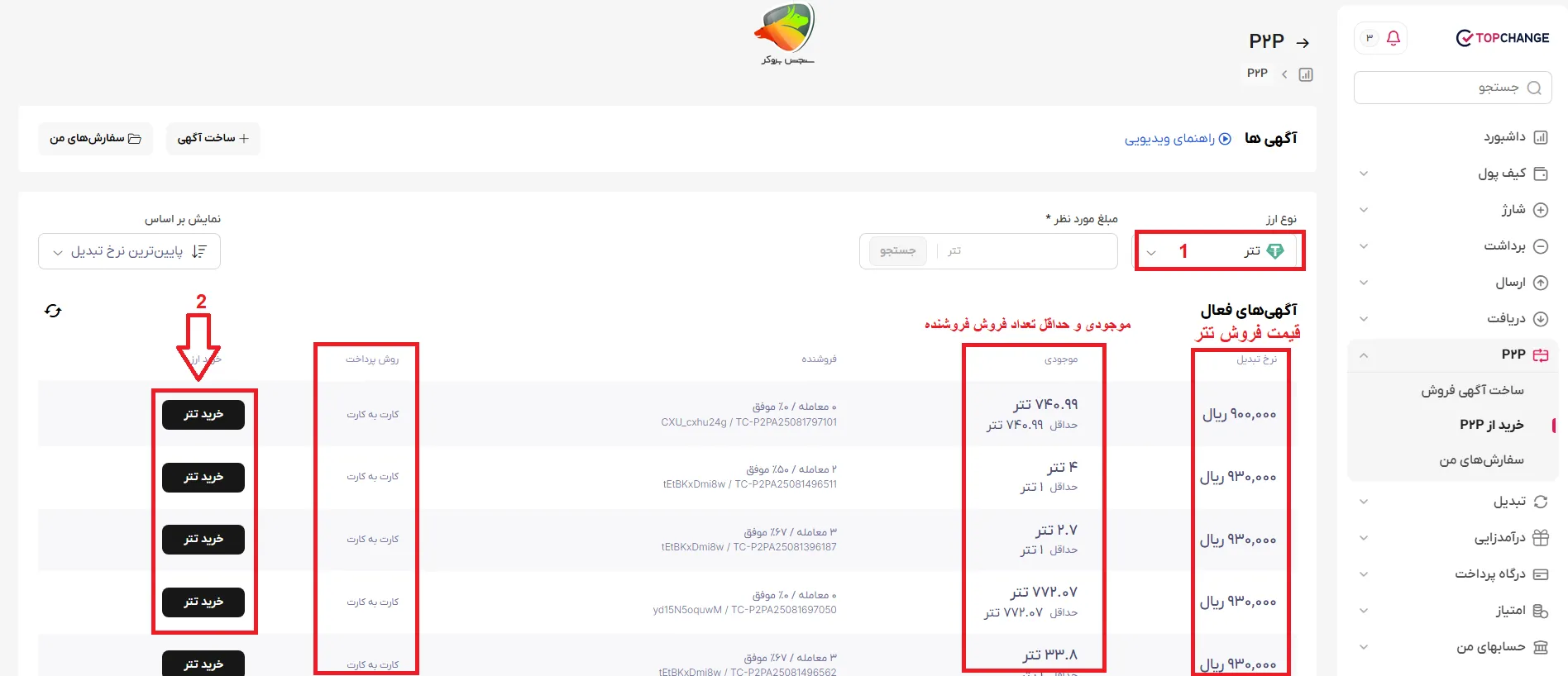Click ad code TC-P2PA25081496511
Image resolution: width=1568 pixels, height=676 pixels.
pos(786,484)
